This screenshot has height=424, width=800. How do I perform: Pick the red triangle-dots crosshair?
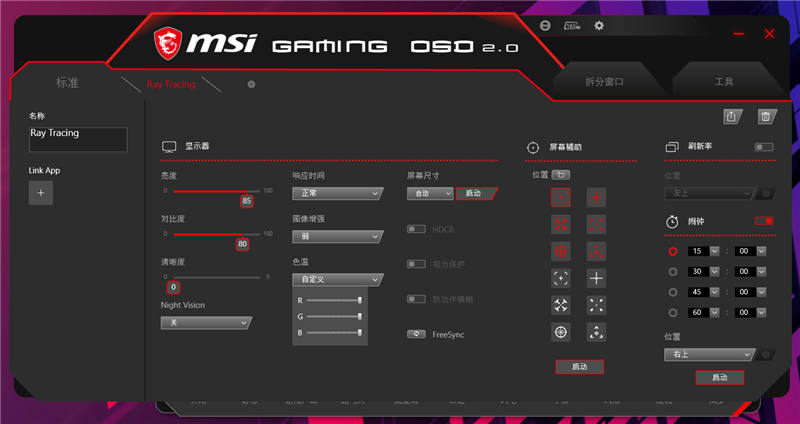tap(596, 251)
